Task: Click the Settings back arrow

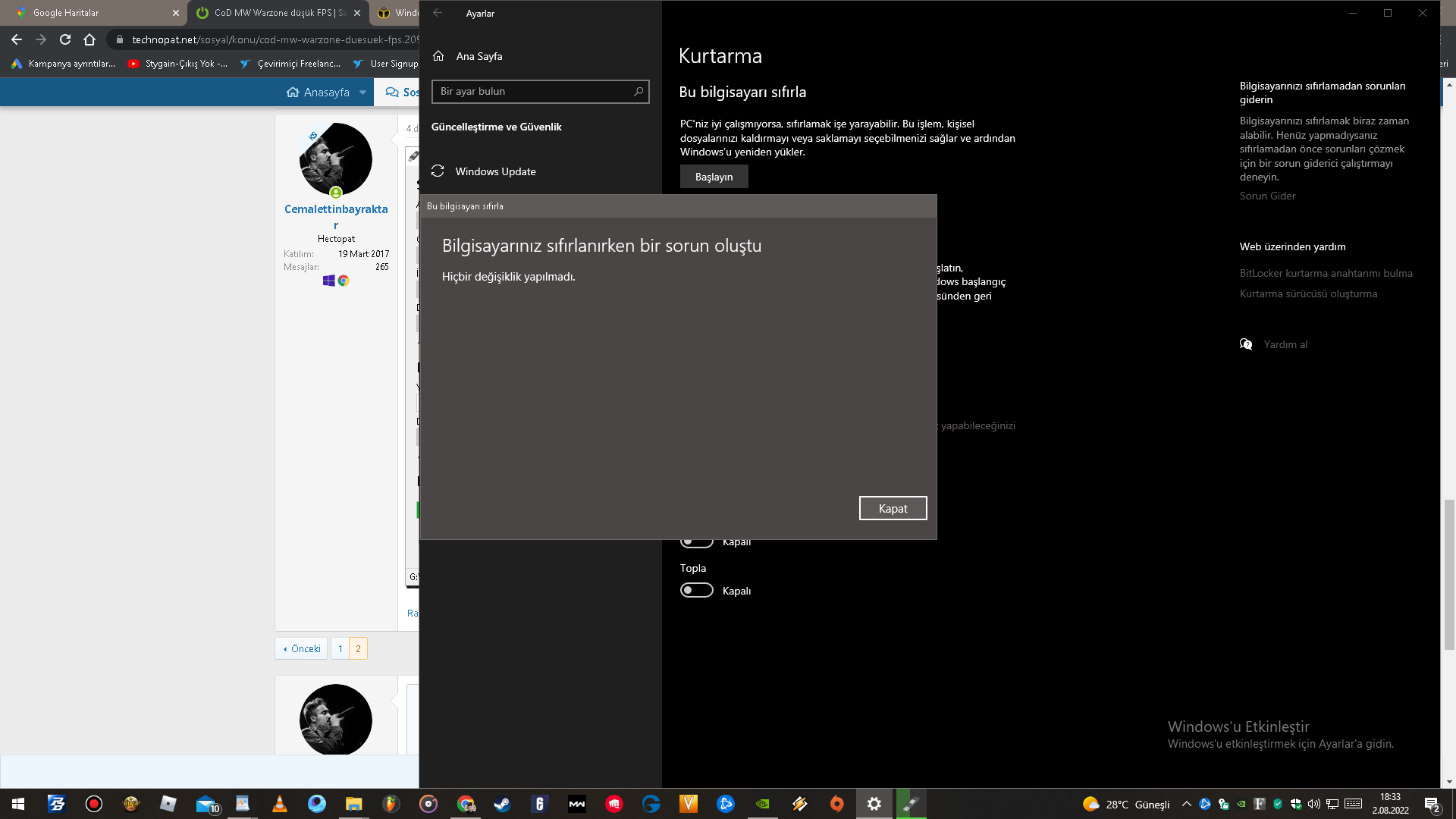Action: click(438, 13)
